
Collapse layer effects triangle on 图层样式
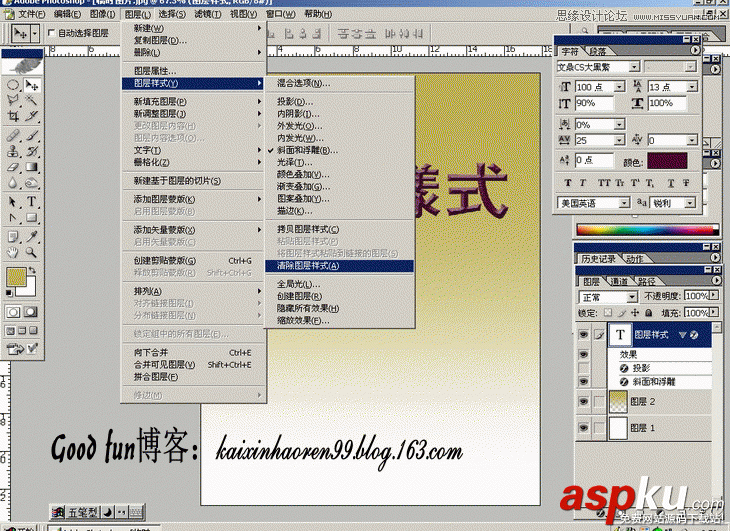click(683, 335)
